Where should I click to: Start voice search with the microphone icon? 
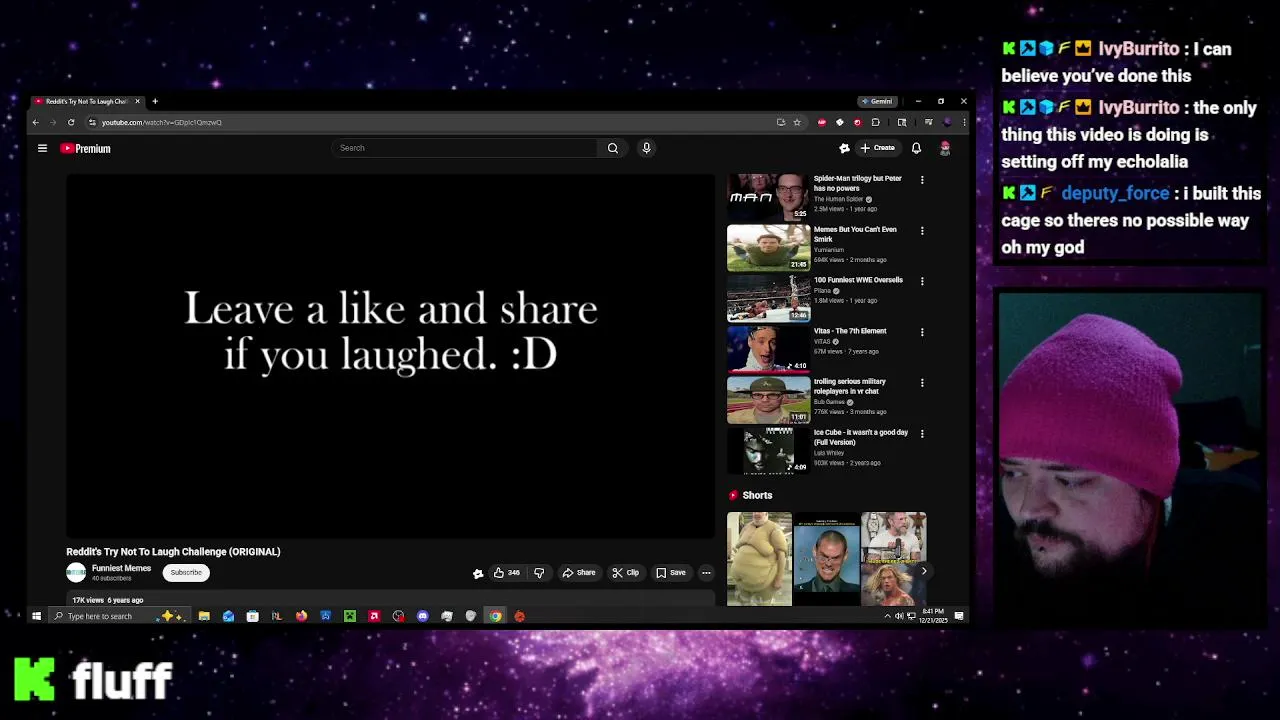point(646,148)
